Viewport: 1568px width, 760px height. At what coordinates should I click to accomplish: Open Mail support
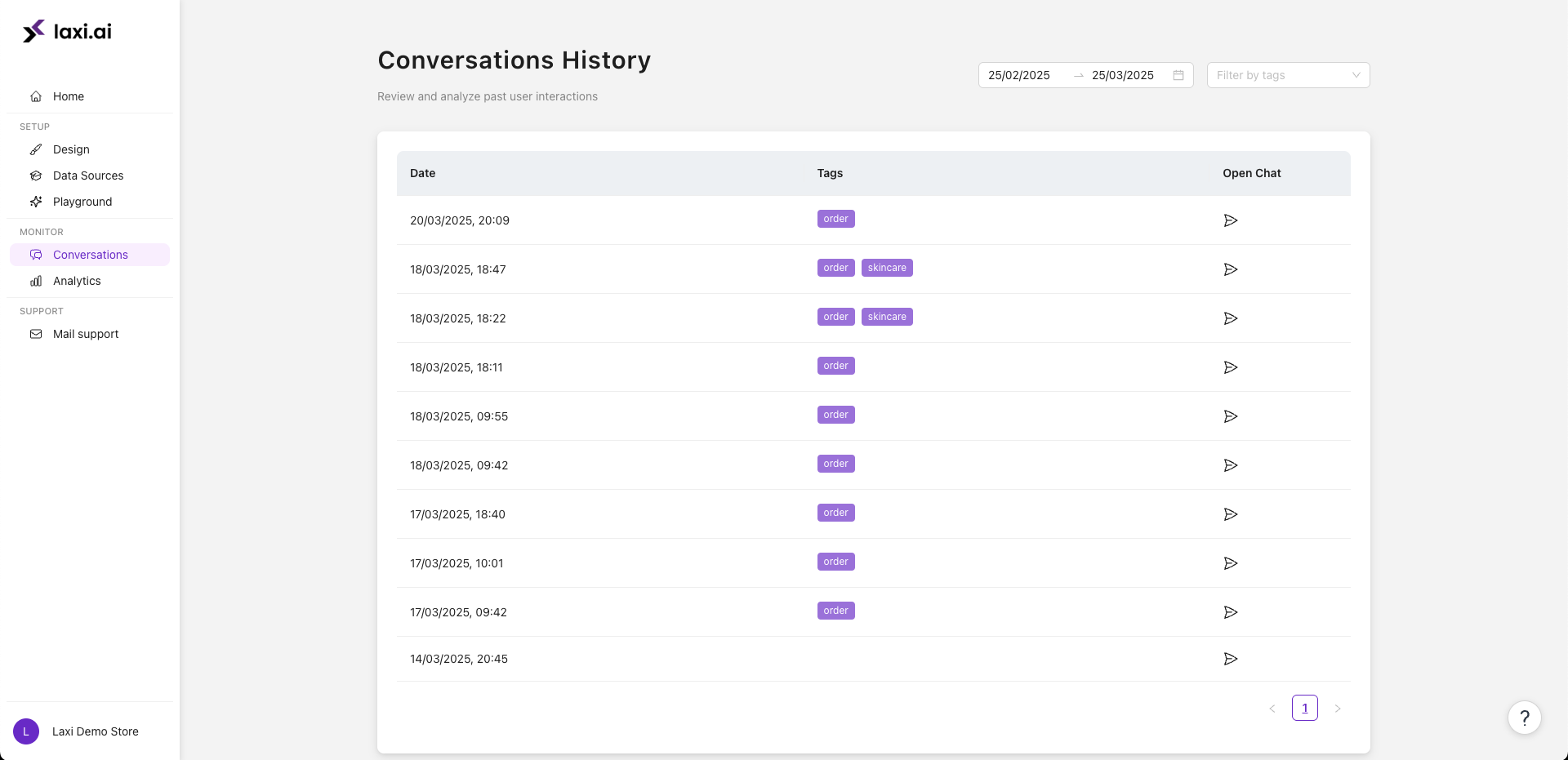(x=86, y=334)
